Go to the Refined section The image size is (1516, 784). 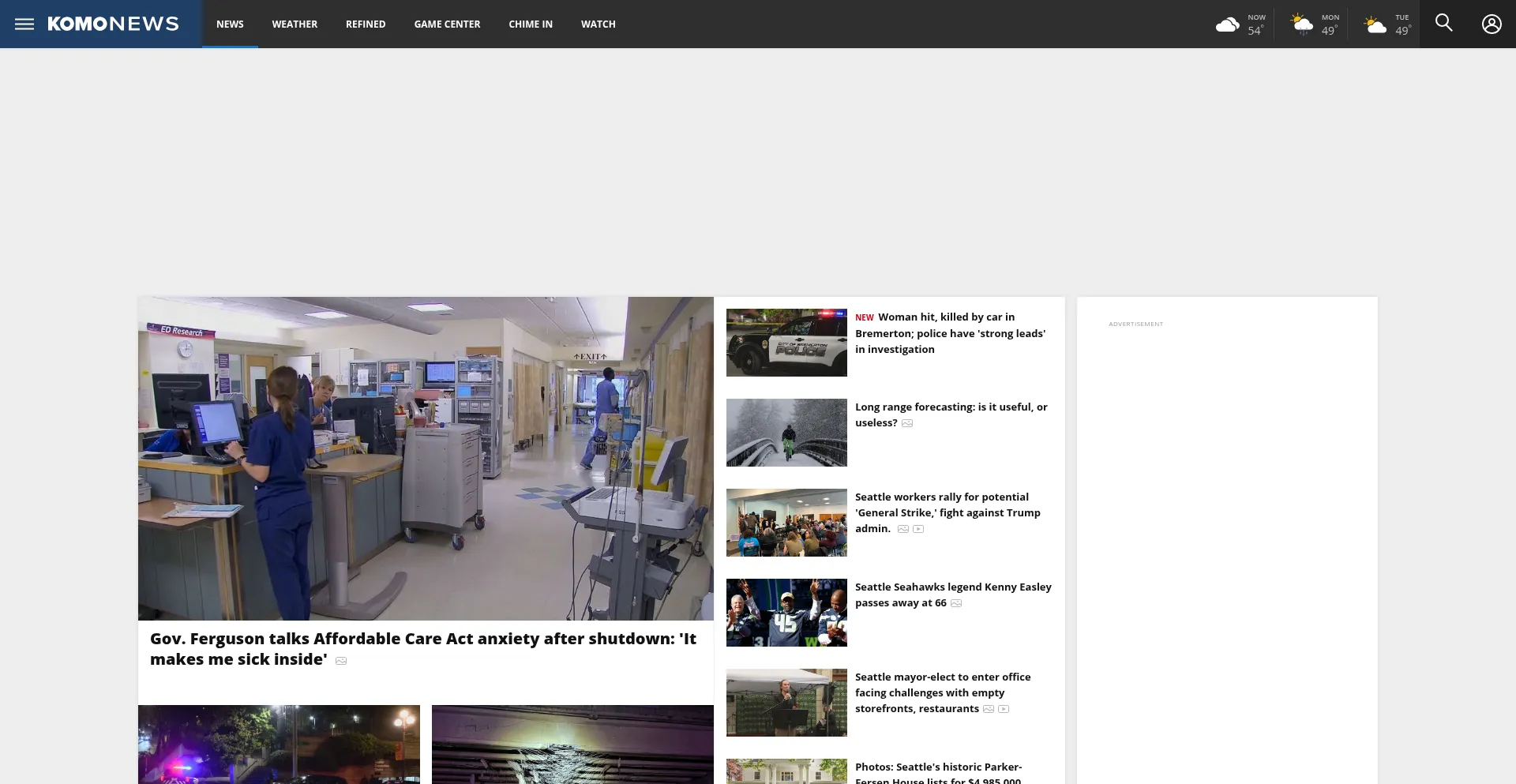(366, 24)
